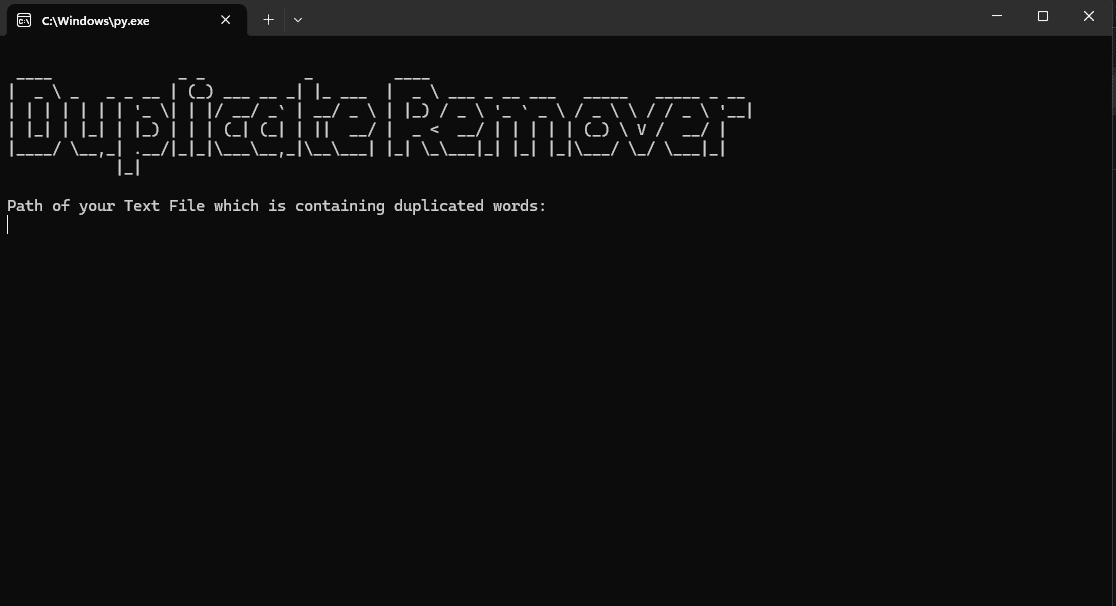The width and height of the screenshot is (1116, 606).
Task: Click the terminal icon on py.exe tab
Action: point(24,20)
